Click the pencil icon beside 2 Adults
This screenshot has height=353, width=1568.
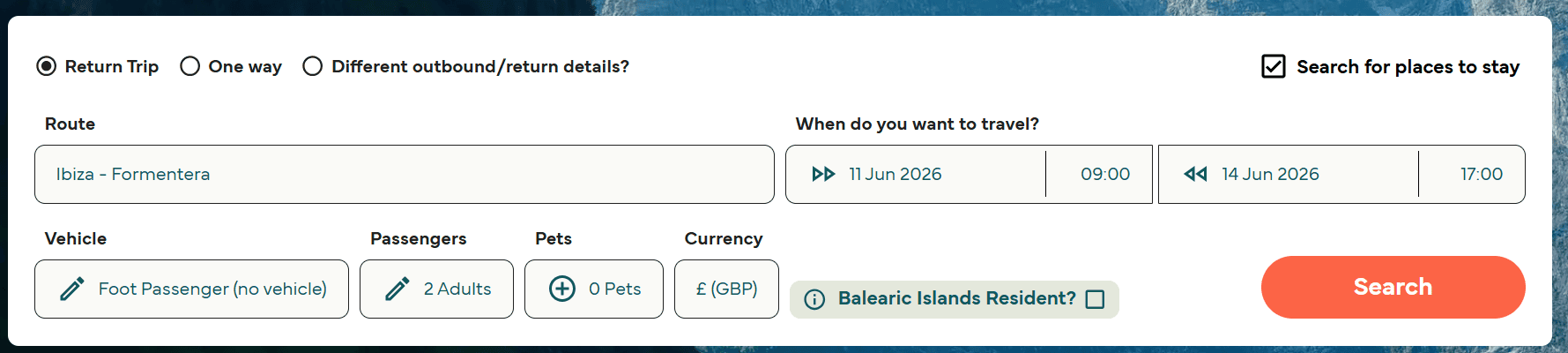pyautogui.click(x=398, y=289)
